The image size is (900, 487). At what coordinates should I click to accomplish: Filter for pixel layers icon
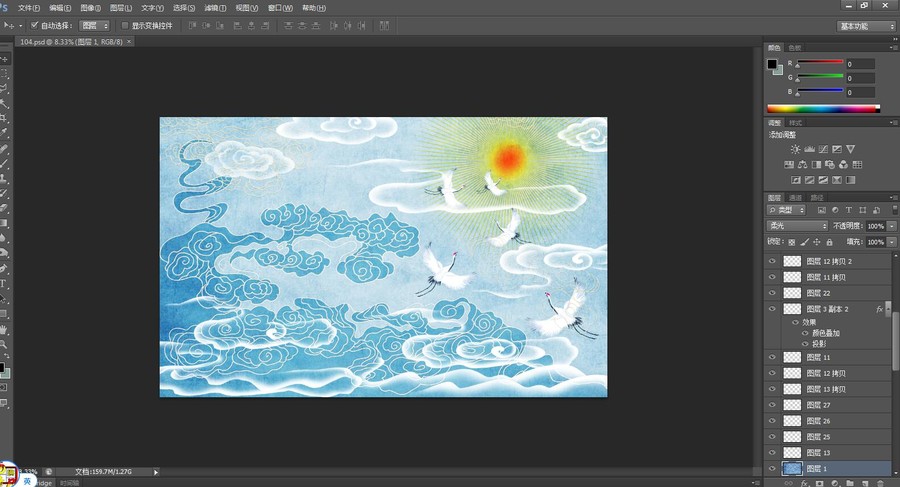821,210
